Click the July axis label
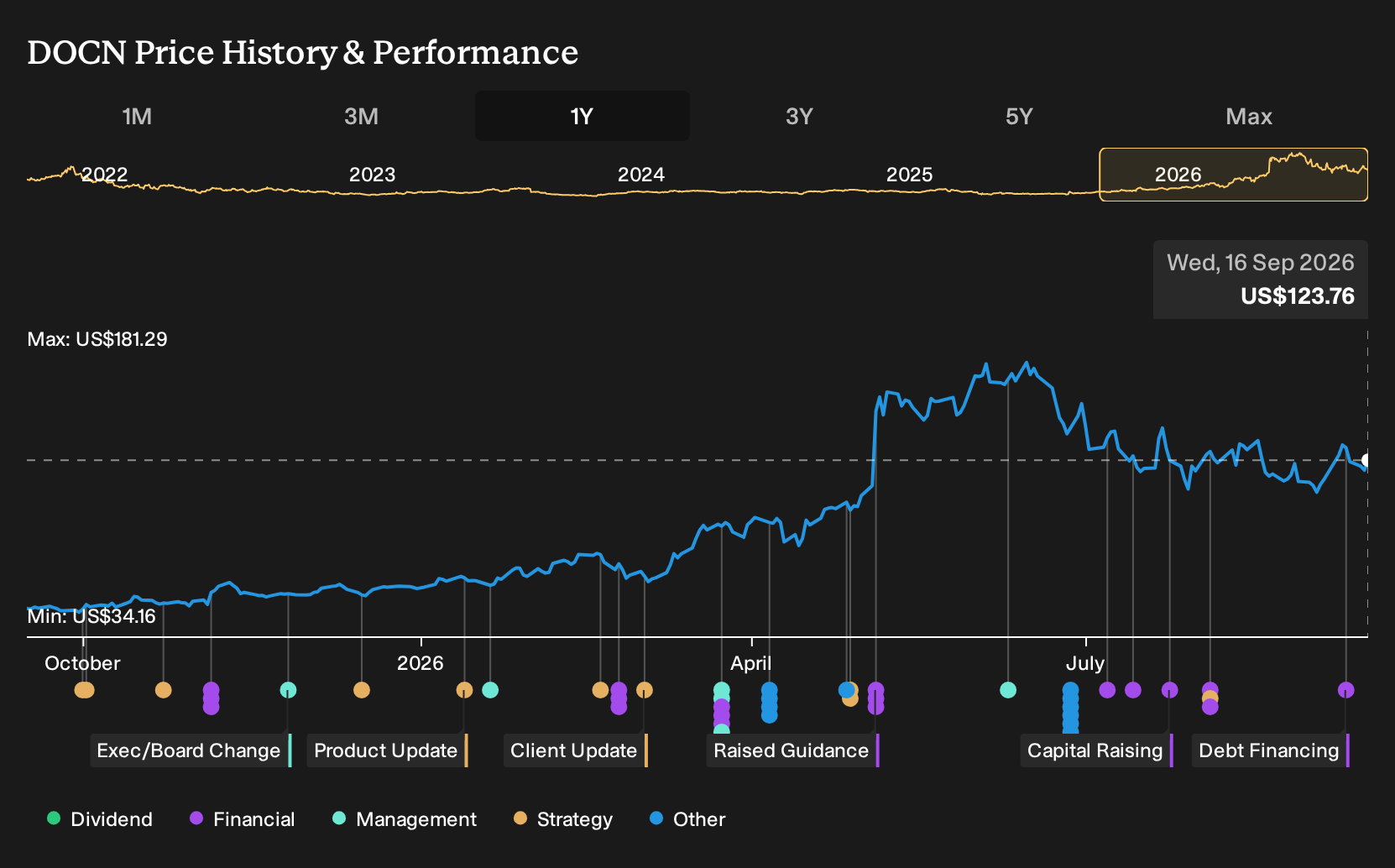The image size is (1395, 868). coord(1085,663)
